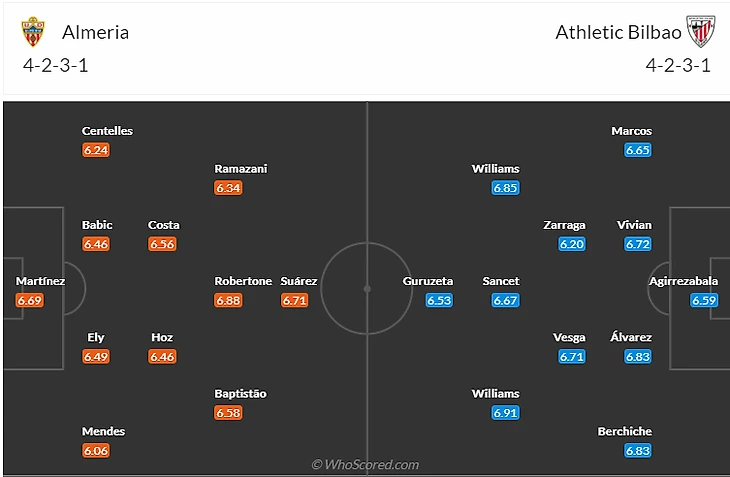Image resolution: width=730 pixels, height=477 pixels.
Task: Click the pitch center circle spot
Action: tap(367, 289)
